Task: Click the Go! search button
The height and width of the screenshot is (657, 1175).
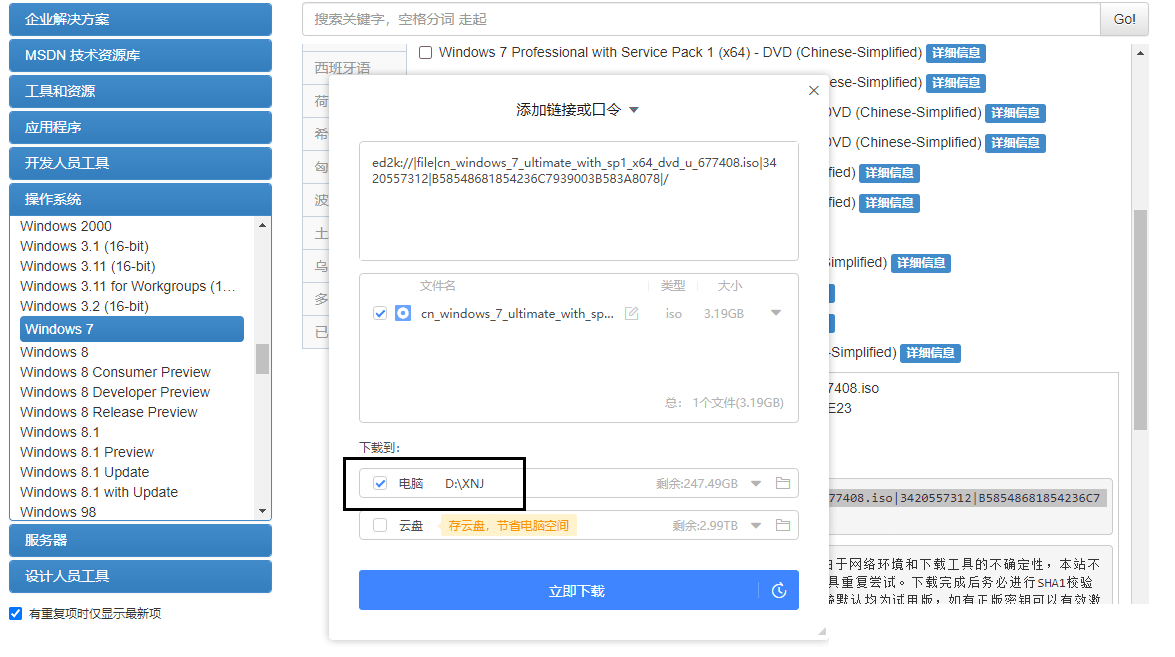Action: pos(1124,19)
